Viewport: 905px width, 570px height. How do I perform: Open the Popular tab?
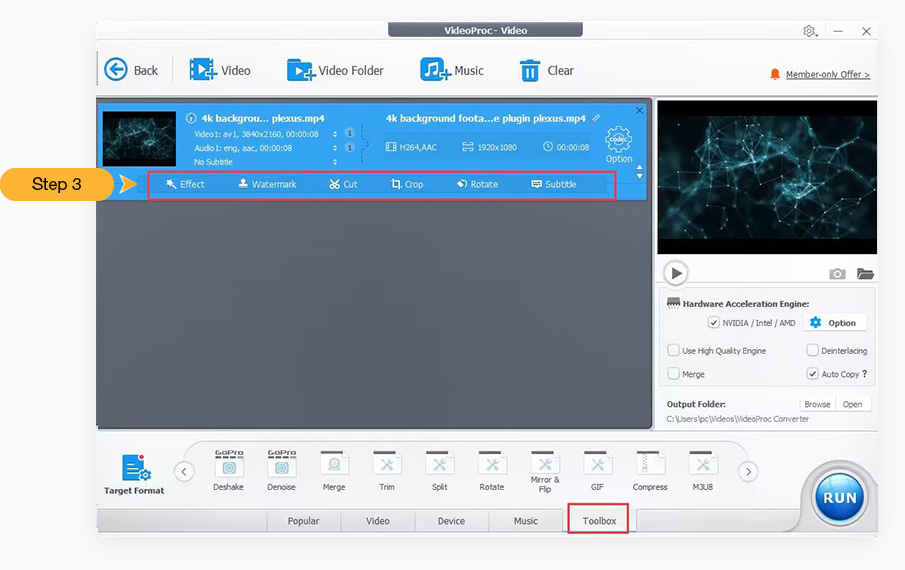tap(303, 521)
